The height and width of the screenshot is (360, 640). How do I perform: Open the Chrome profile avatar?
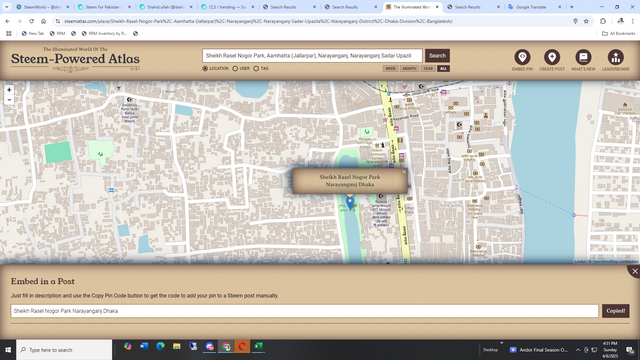coord(620,21)
